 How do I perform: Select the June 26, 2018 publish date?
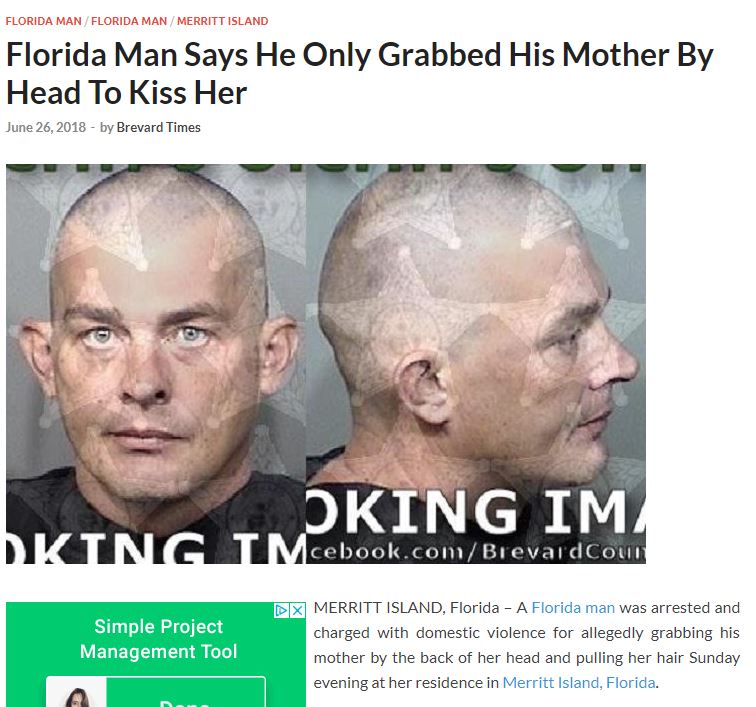[x=46, y=127]
